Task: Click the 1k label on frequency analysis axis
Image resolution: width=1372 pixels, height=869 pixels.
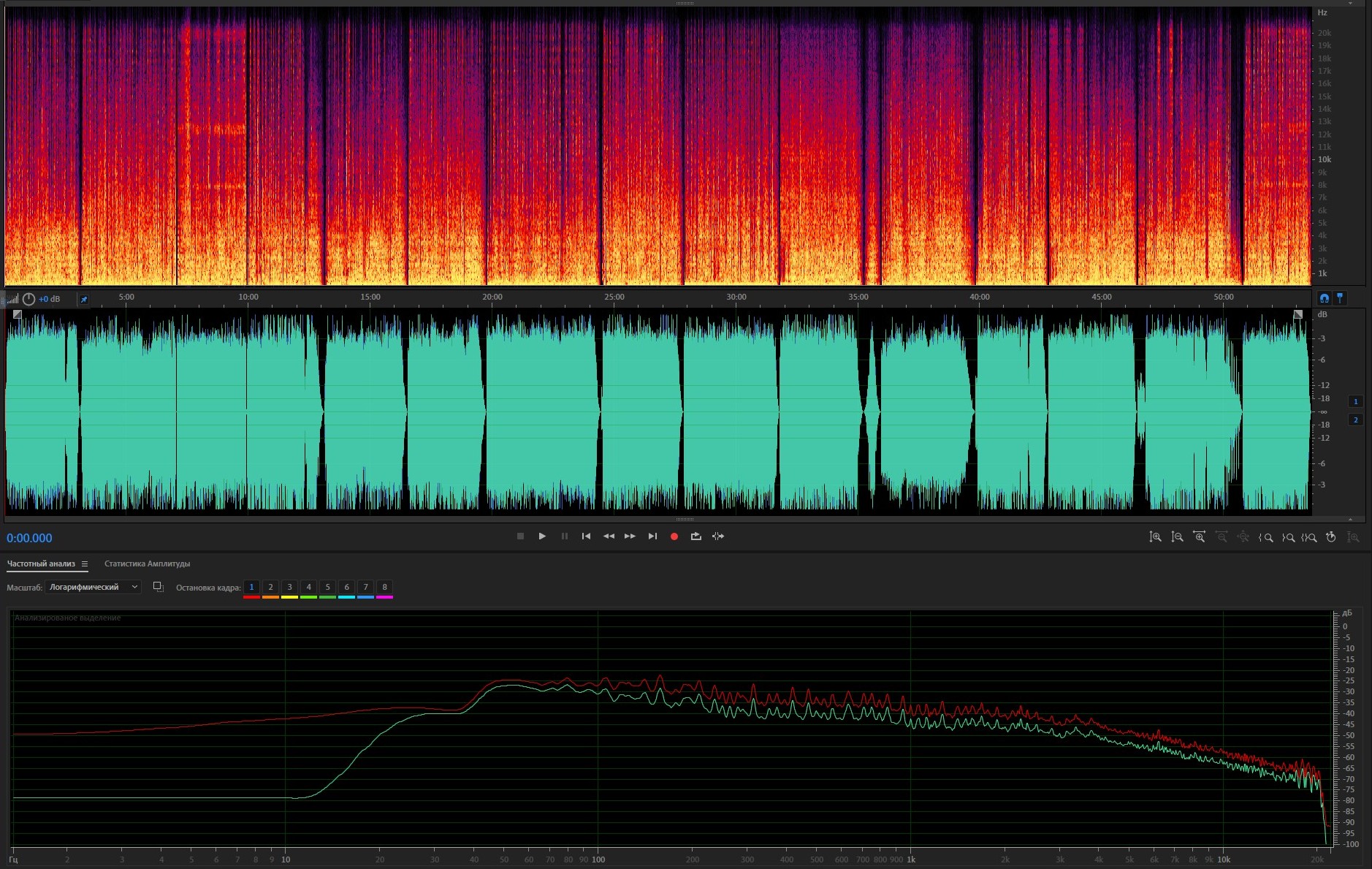Action: pyautogui.click(x=911, y=859)
